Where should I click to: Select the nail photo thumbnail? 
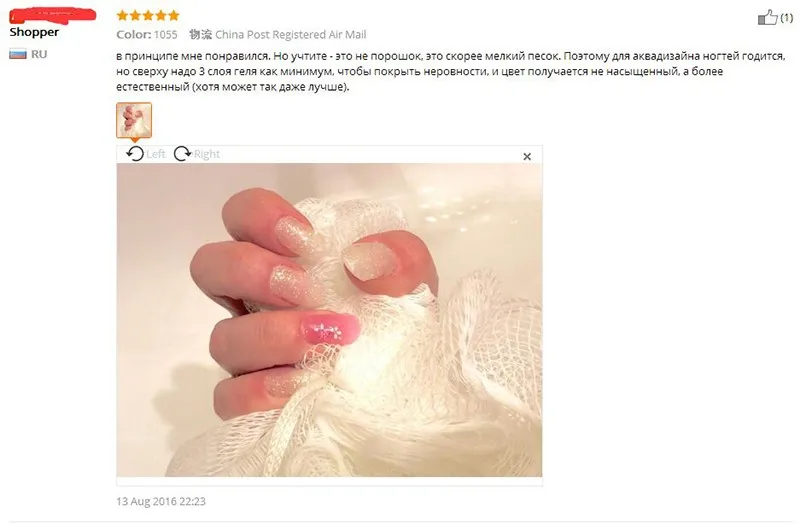tap(134, 120)
